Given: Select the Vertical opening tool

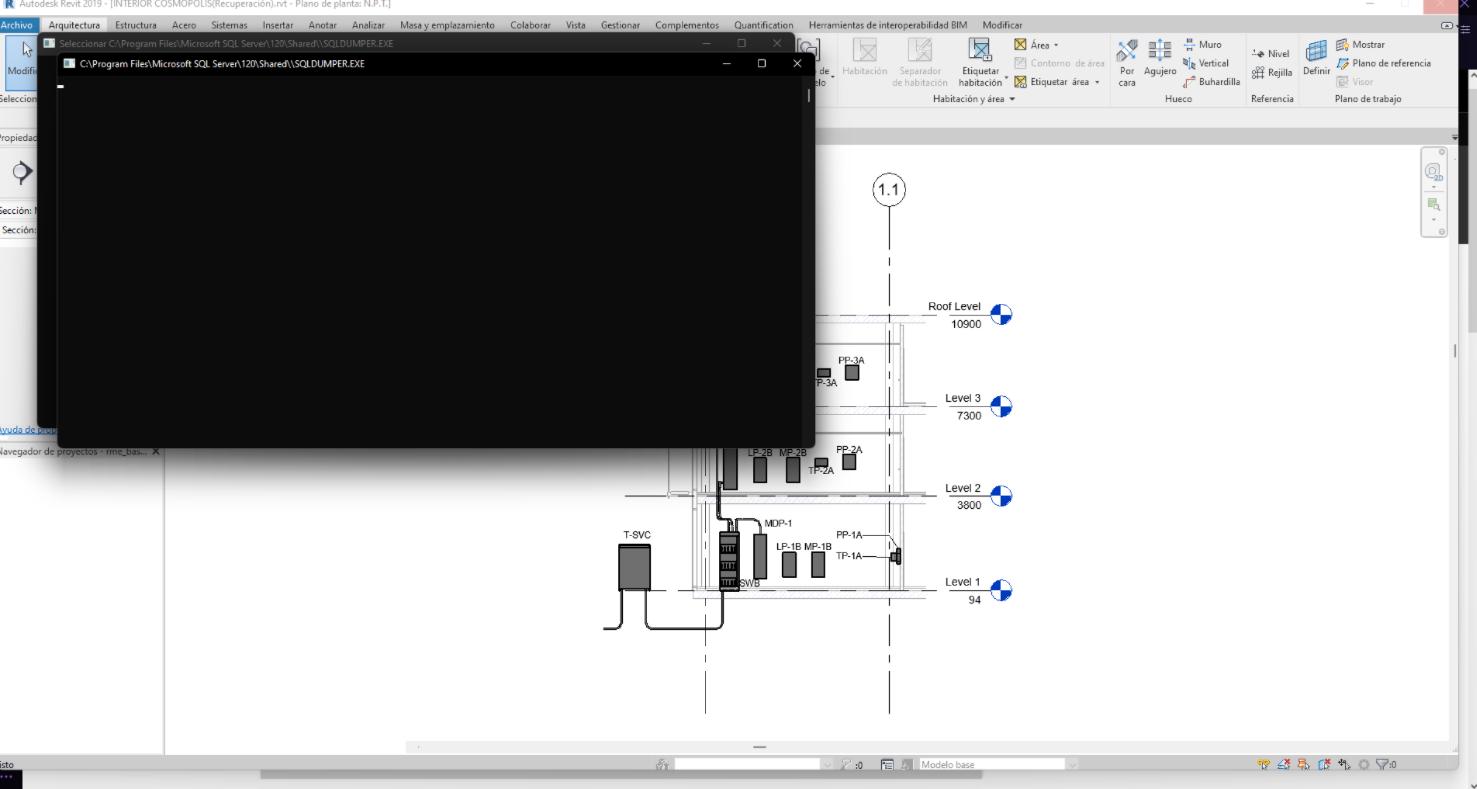Looking at the screenshot, I should (x=1213, y=63).
